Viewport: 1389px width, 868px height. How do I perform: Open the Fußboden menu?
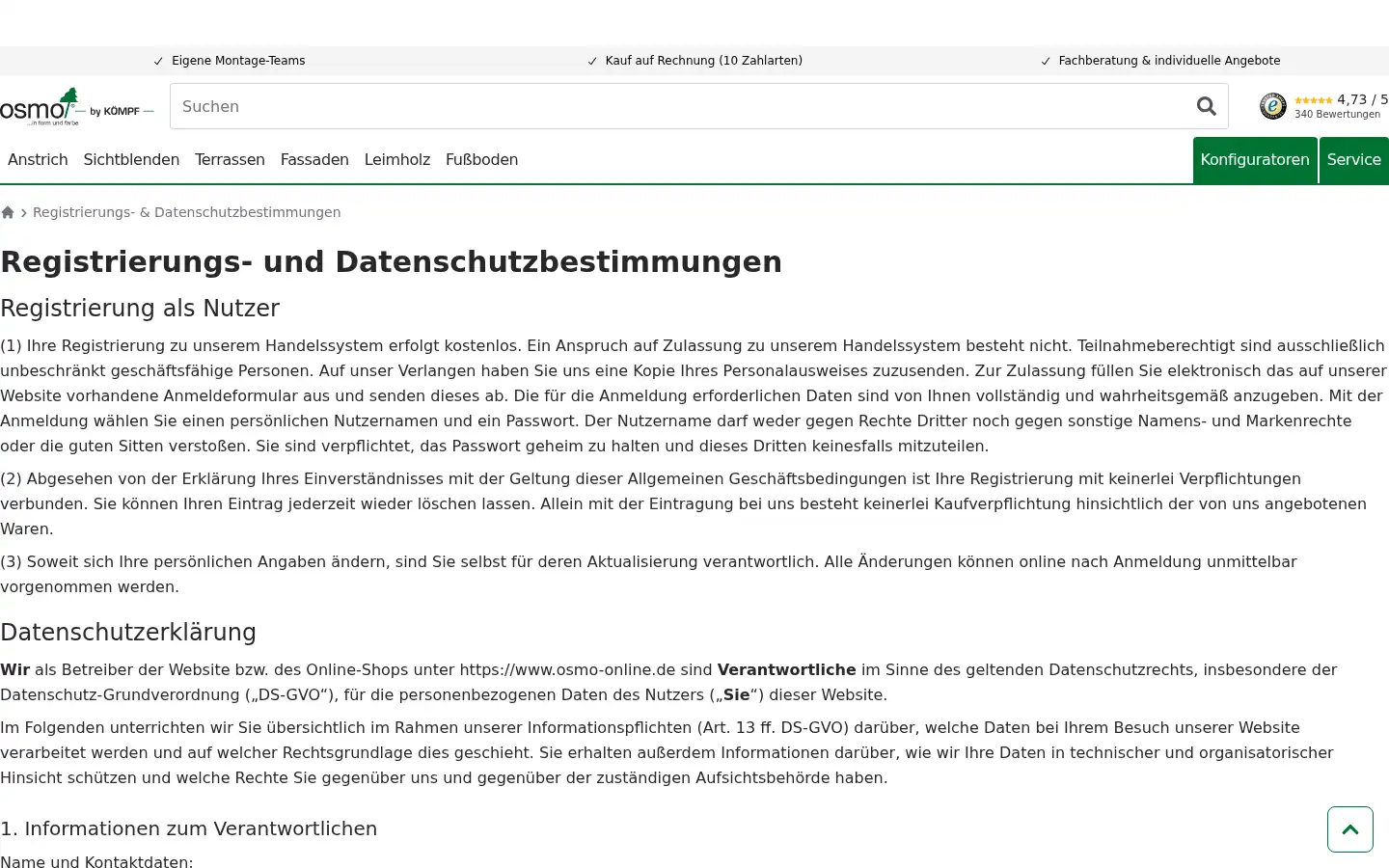pyautogui.click(x=481, y=160)
